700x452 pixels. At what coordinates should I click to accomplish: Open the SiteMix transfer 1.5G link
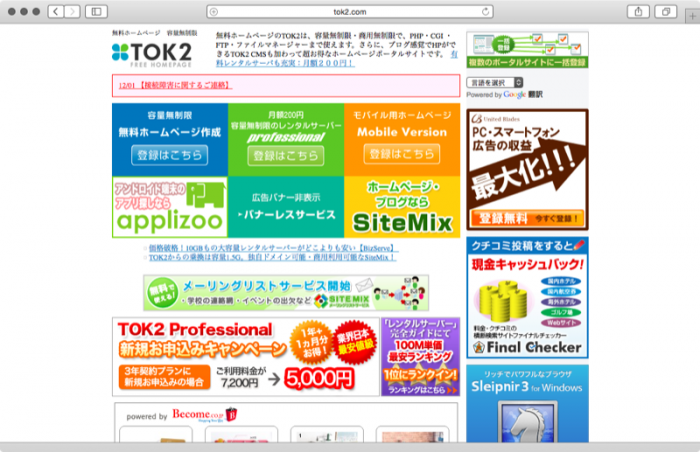(x=272, y=258)
